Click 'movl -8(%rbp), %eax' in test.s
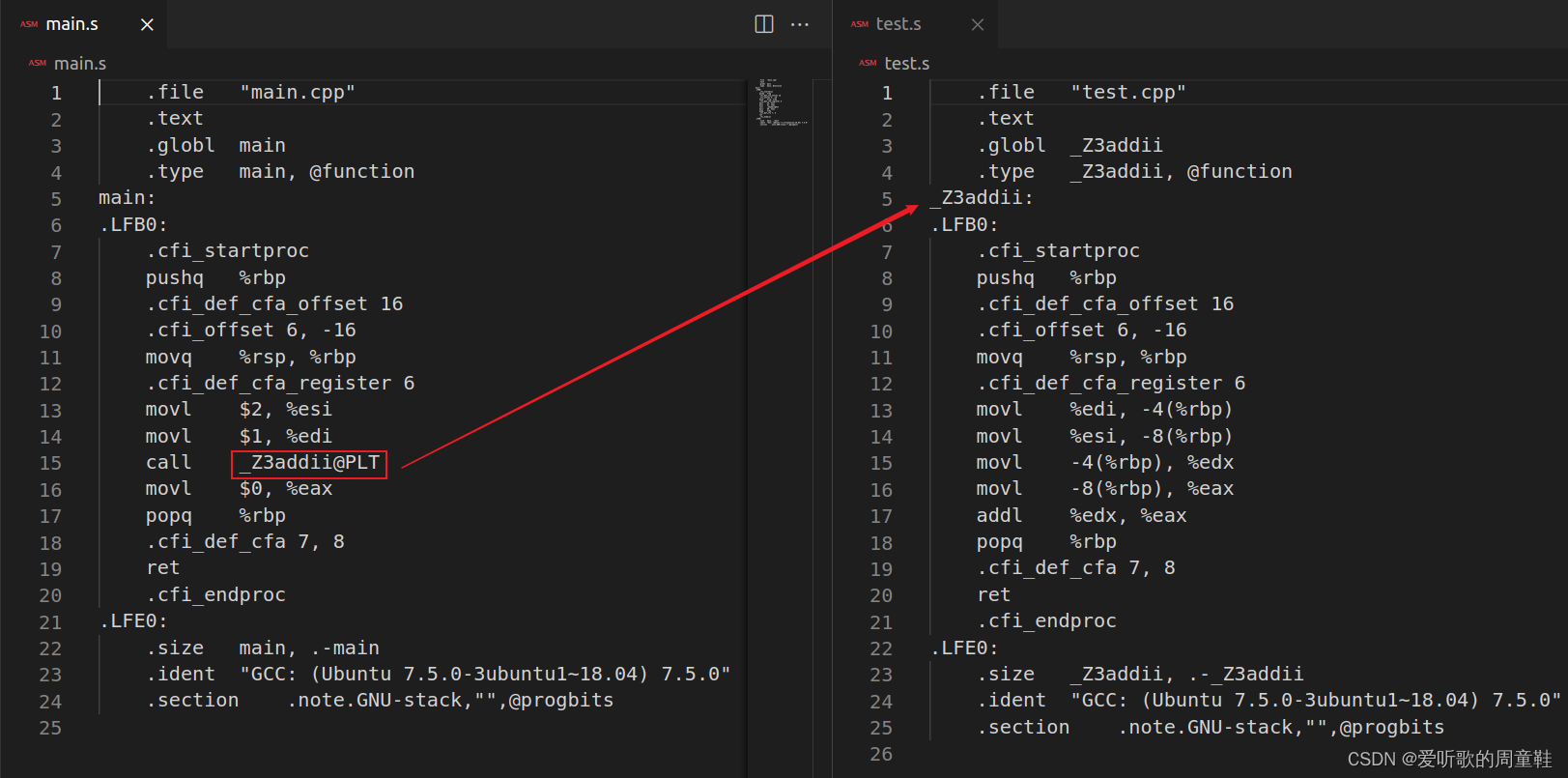This screenshot has width=1568, height=778. (x=1105, y=488)
